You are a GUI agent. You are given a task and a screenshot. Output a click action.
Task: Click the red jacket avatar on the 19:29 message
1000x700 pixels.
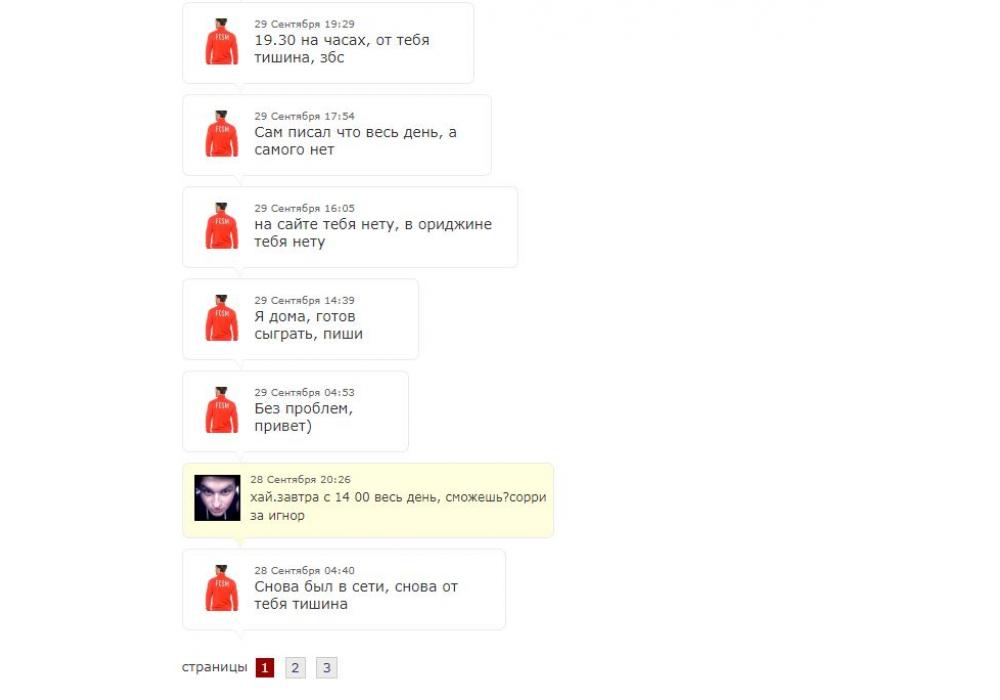pos(221,41)
